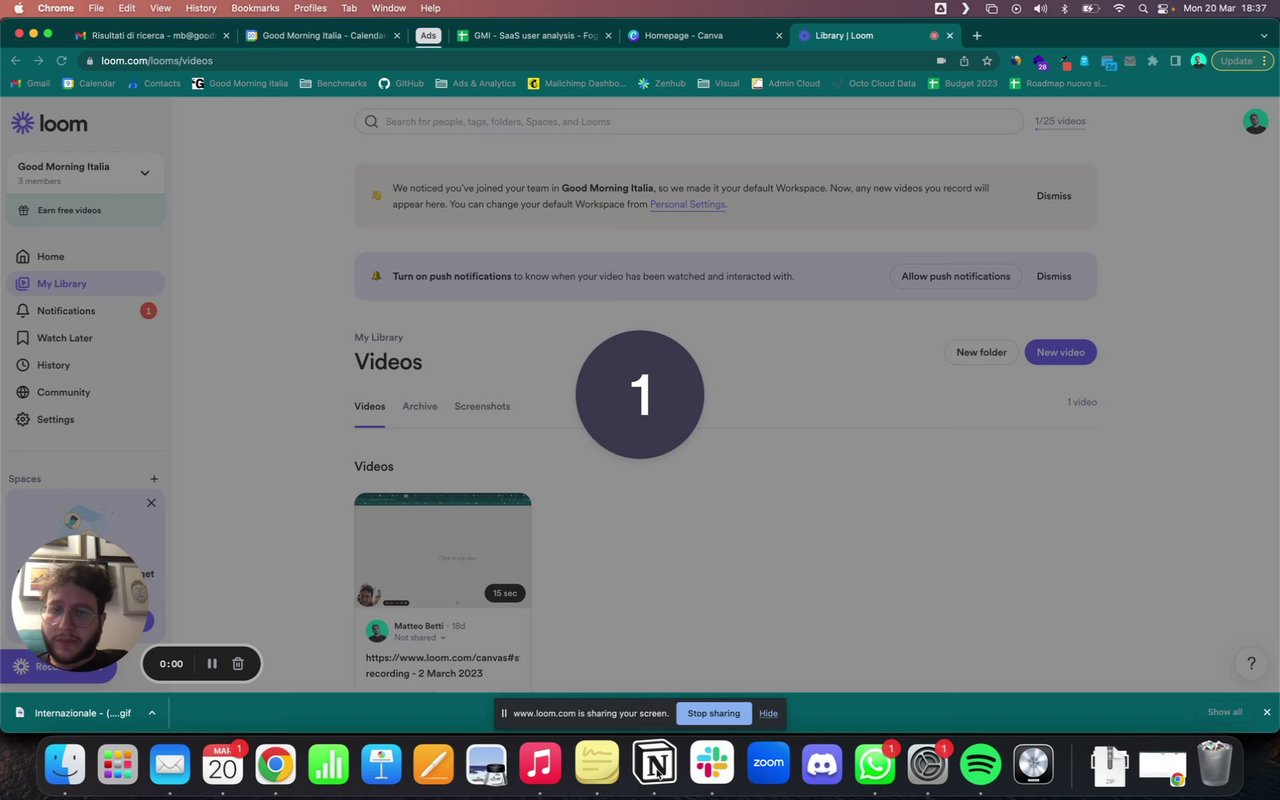The width and height of the screenshot is (1280, 800).
Task: Open the Zenhub bookmark
Action: [661, 84]
